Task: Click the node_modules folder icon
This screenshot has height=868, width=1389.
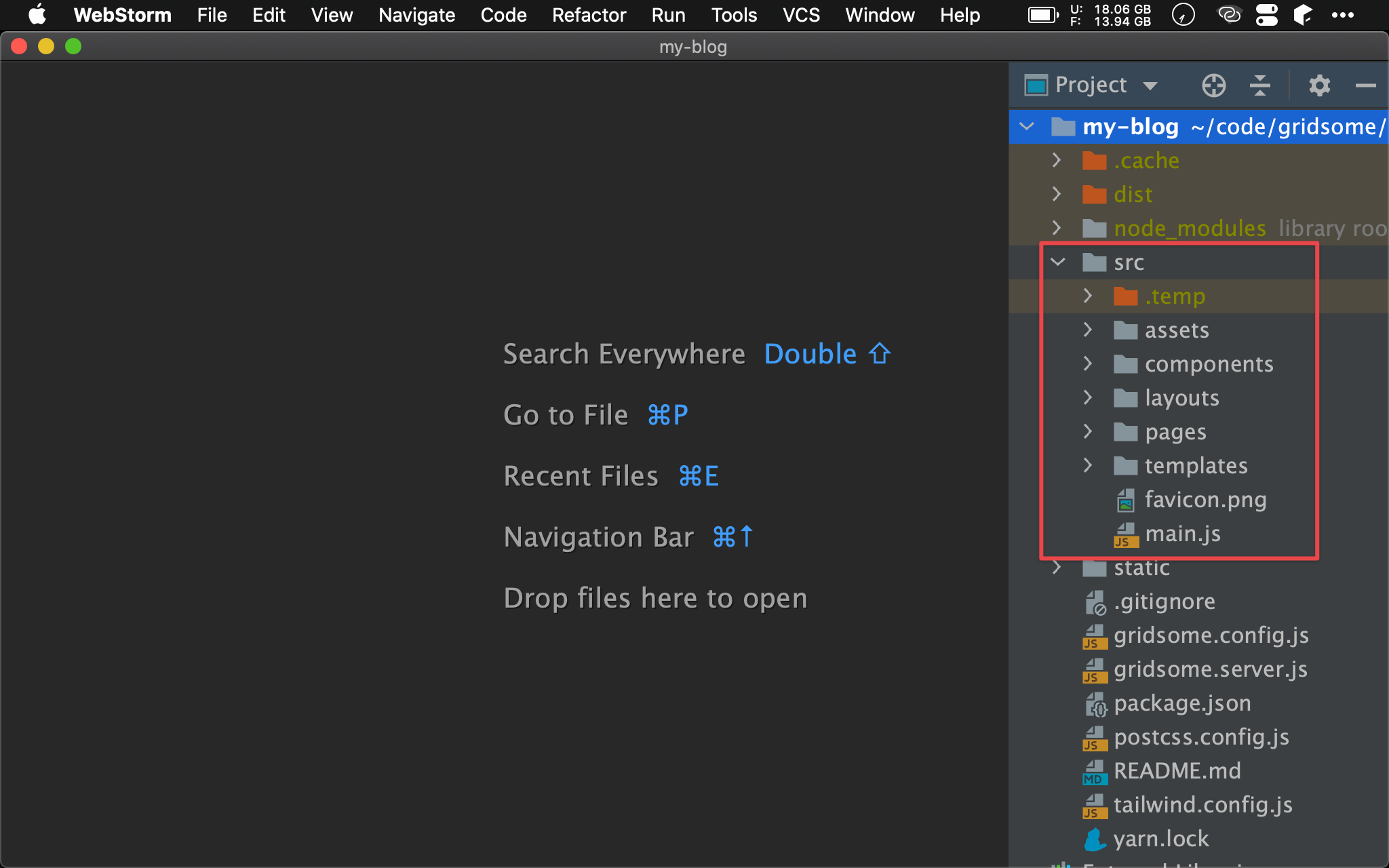Action: (x=1094, y=229)
